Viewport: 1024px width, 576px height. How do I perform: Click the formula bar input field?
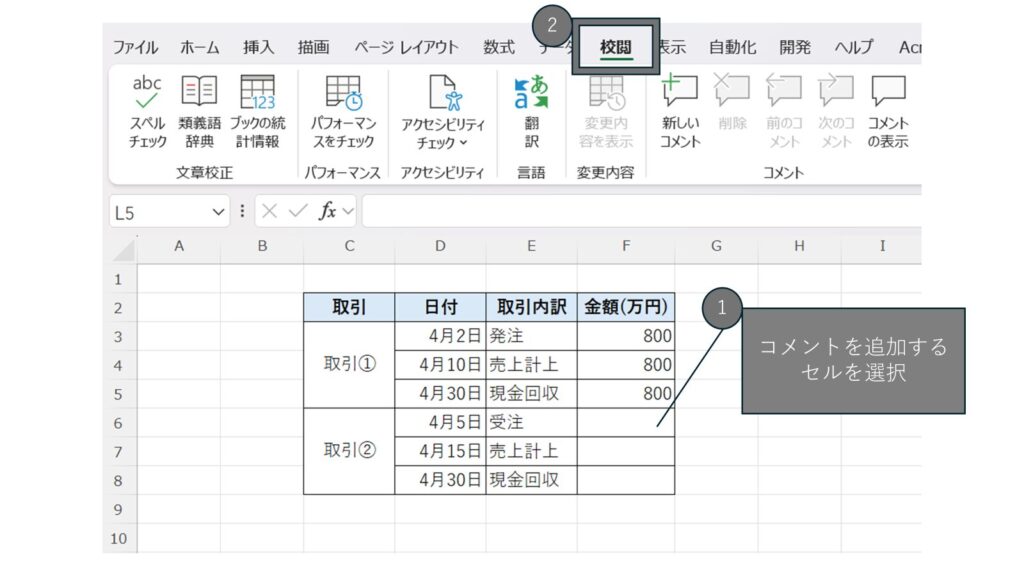tap(640, 212)
